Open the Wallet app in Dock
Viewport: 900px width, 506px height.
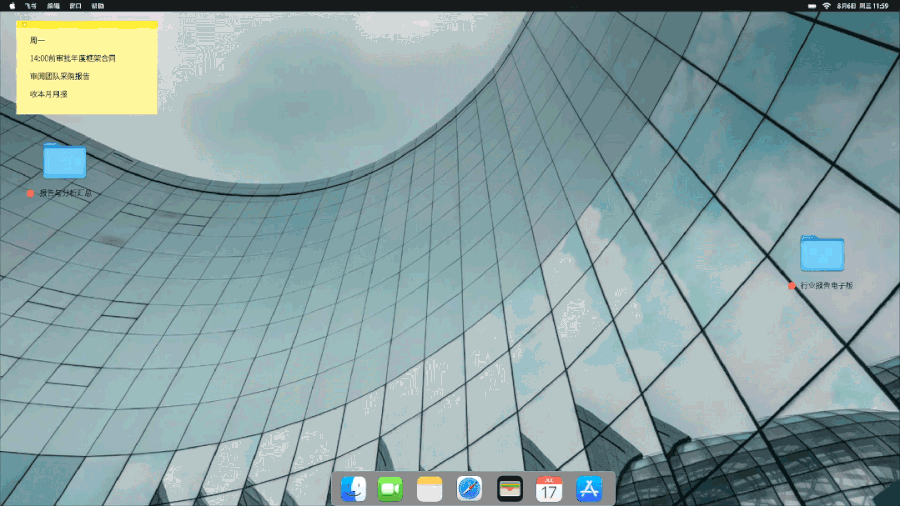[510, 489]
